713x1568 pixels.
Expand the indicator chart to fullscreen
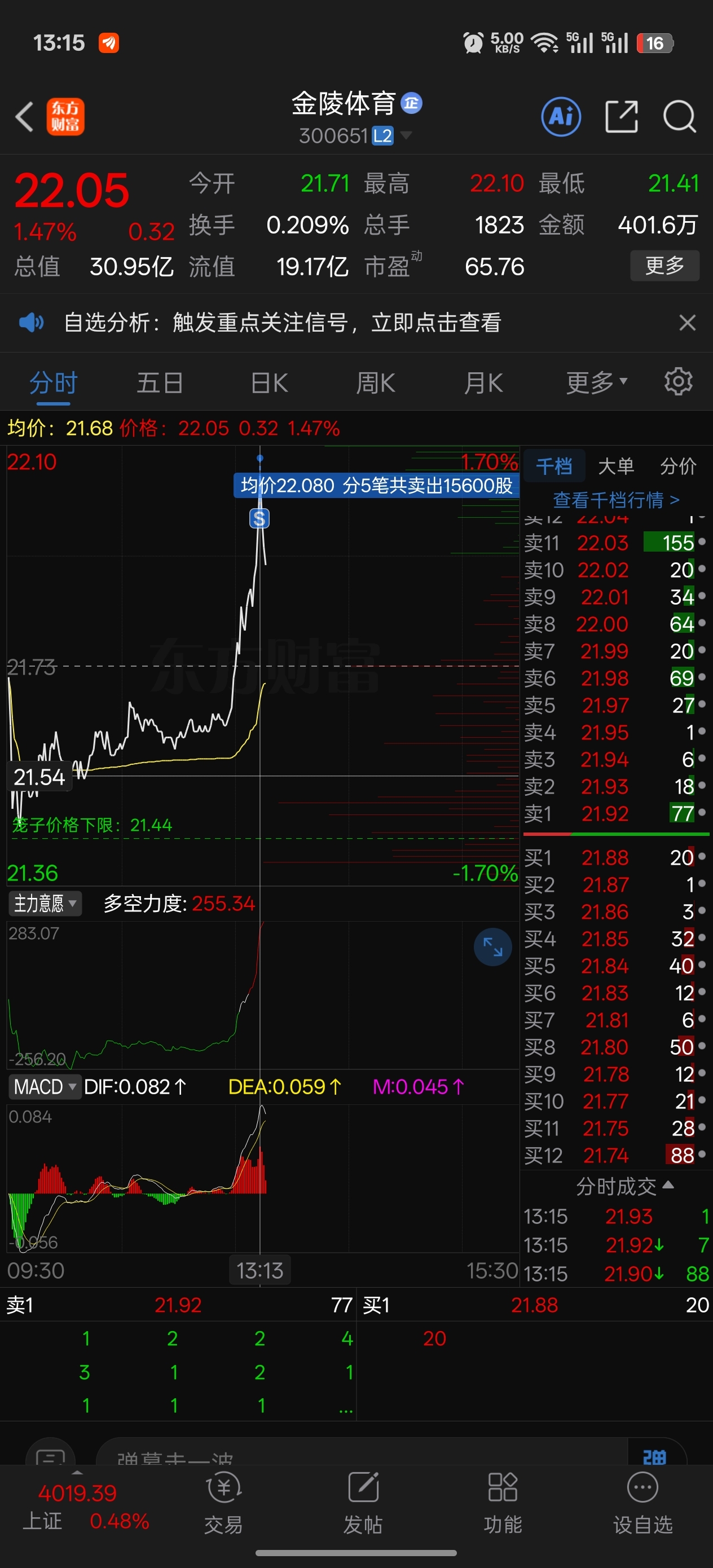pyautogui.click(x=492, y=946)
